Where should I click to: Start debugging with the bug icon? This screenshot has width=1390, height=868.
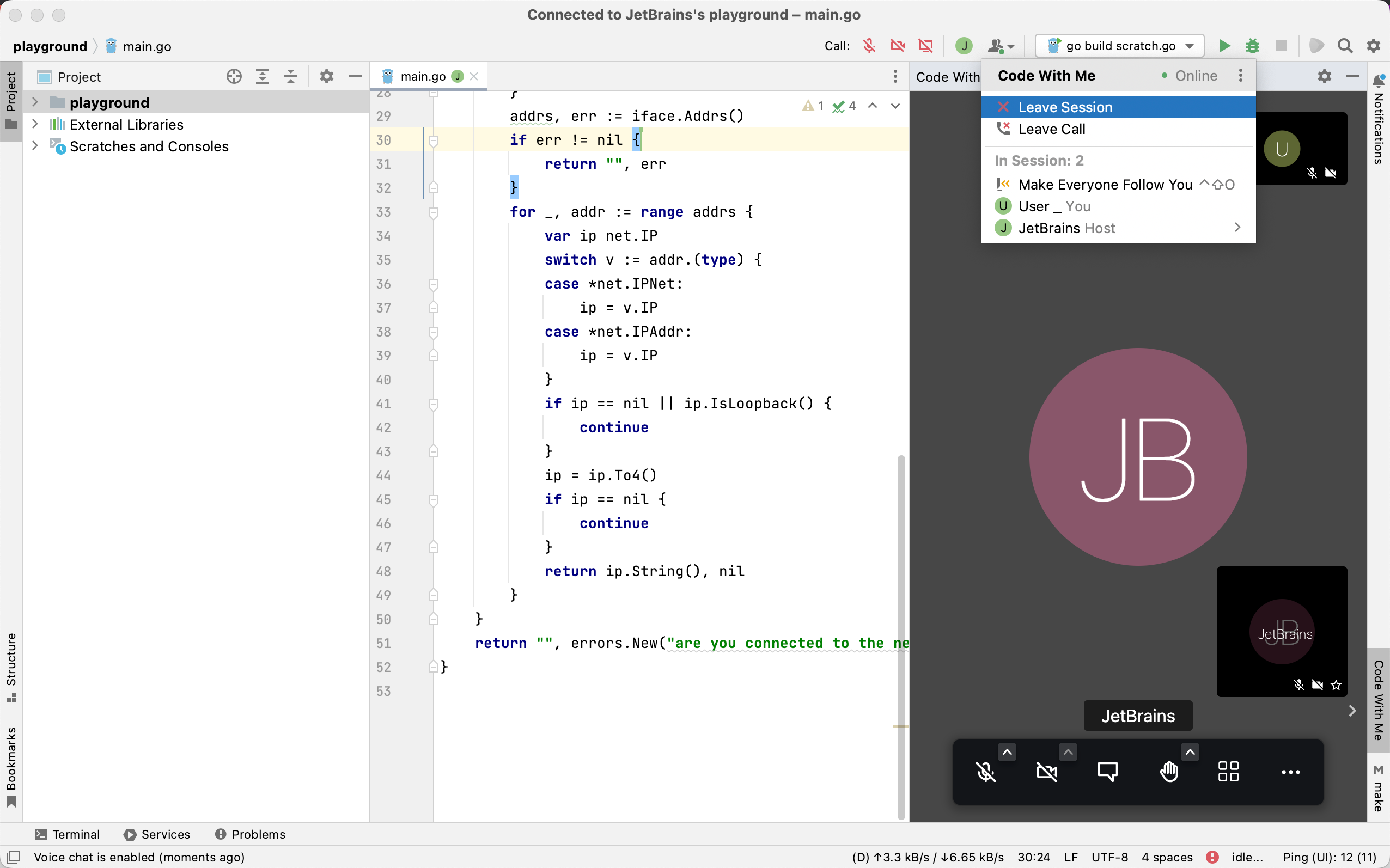point(1253,46)
